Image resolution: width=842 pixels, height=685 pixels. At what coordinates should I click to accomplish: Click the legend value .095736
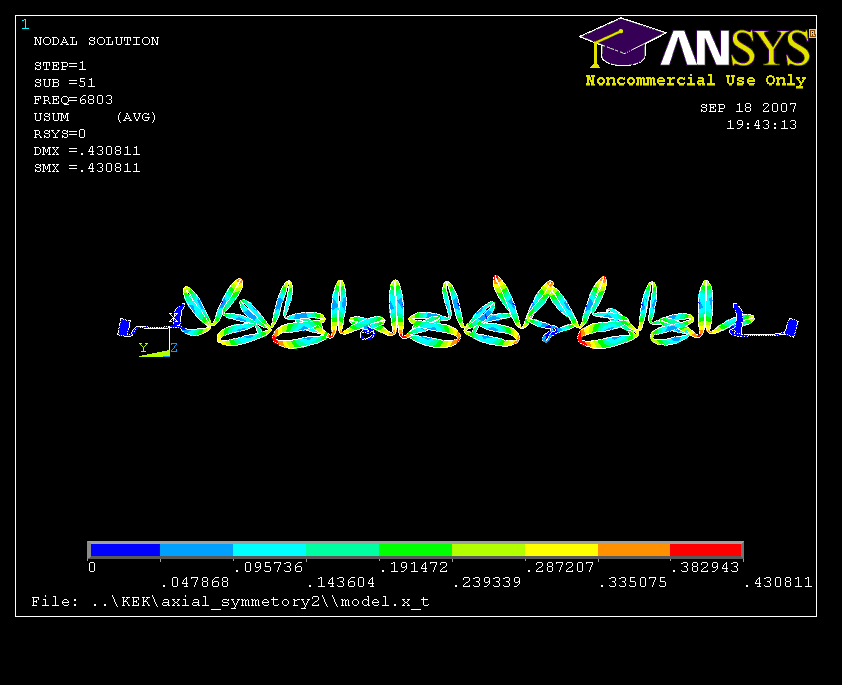click(x=268, y=567)
